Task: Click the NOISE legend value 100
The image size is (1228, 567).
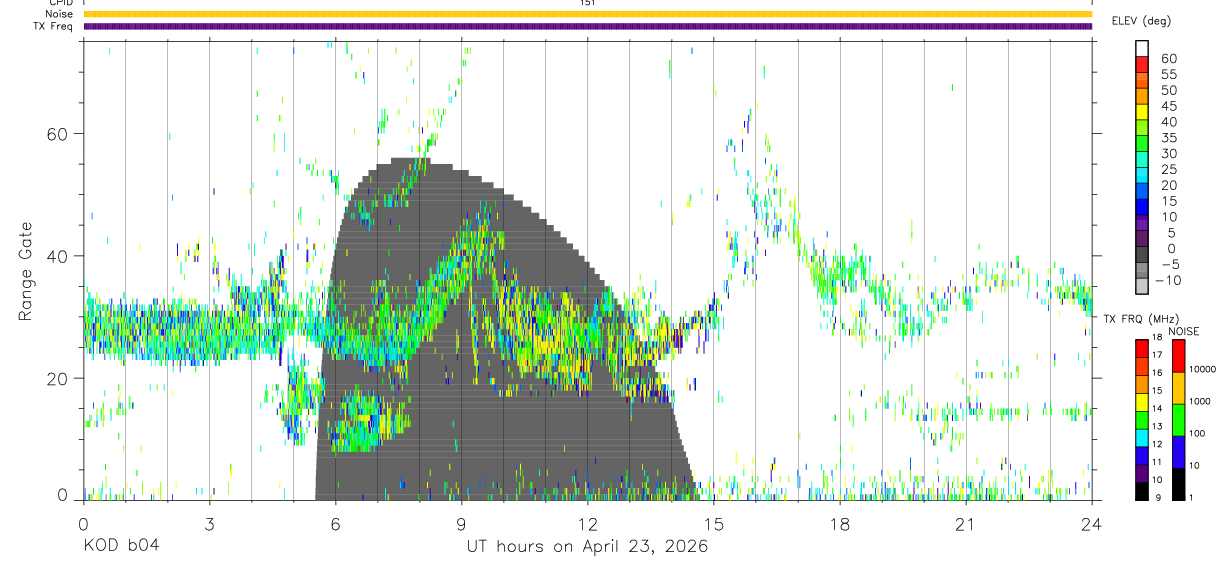Action: pos(1197,433)
